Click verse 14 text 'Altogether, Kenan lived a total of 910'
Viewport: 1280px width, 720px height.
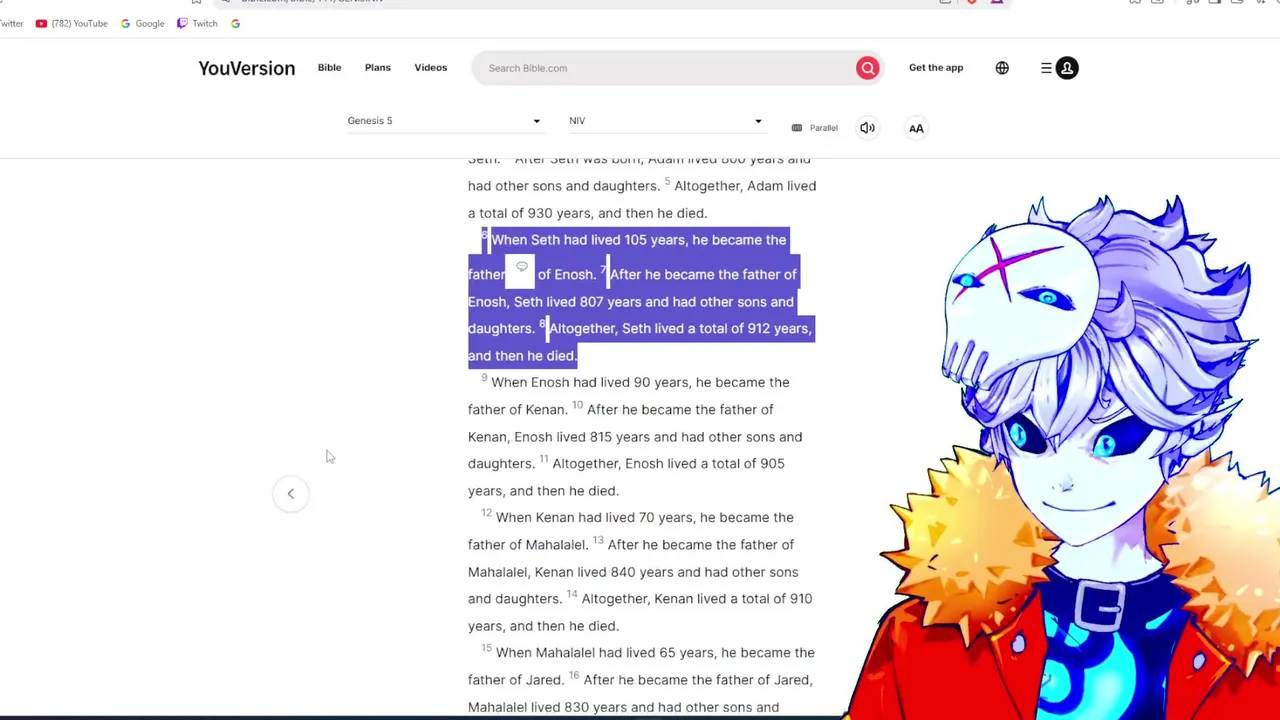pos(697,598)
